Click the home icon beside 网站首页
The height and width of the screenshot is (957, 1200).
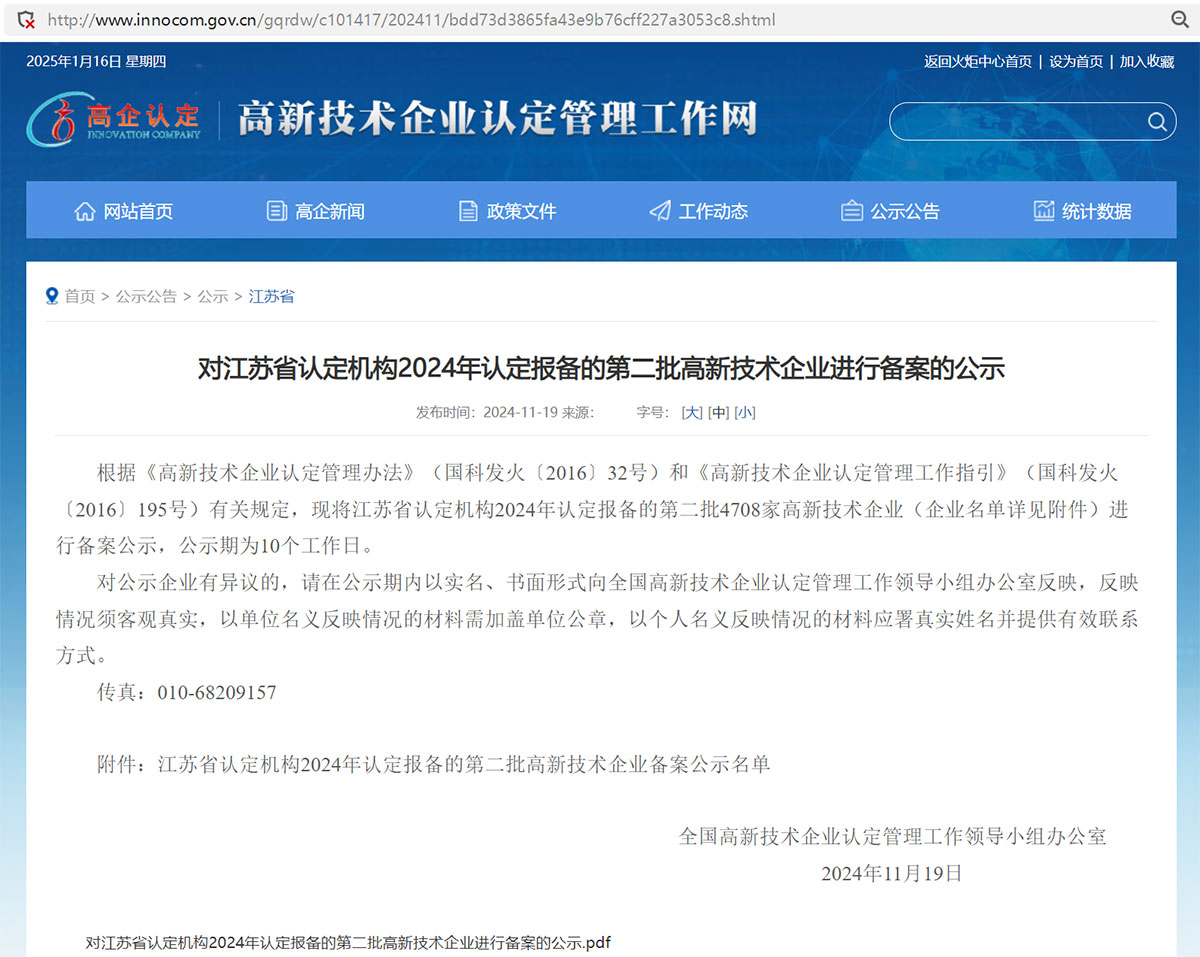pos(85,211)
